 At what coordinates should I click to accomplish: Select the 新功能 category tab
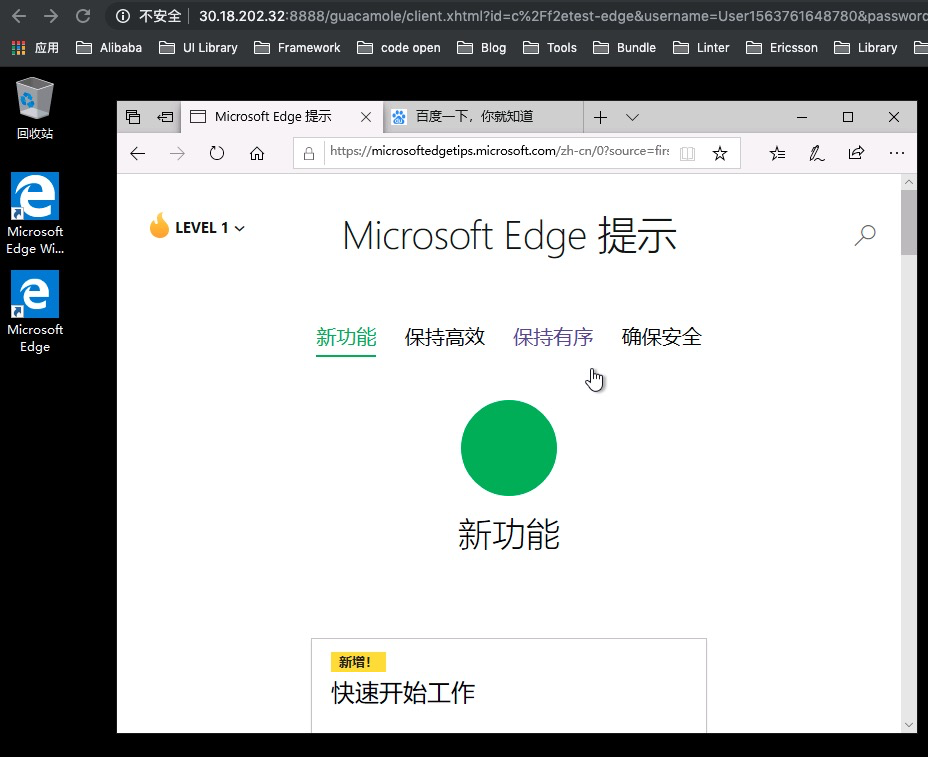pyautogui.click(x=346, y=337)
